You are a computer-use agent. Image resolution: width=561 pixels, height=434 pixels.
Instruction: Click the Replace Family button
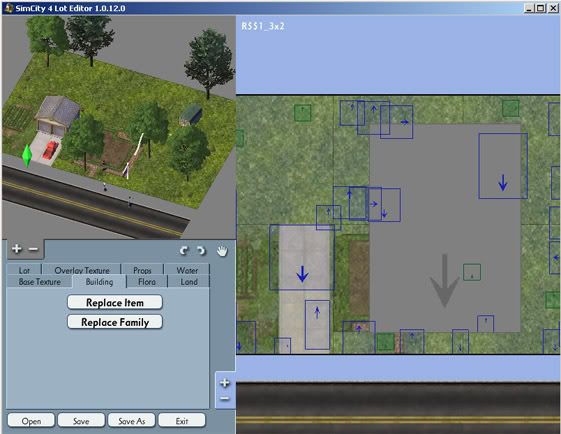[x=115, y=322]
